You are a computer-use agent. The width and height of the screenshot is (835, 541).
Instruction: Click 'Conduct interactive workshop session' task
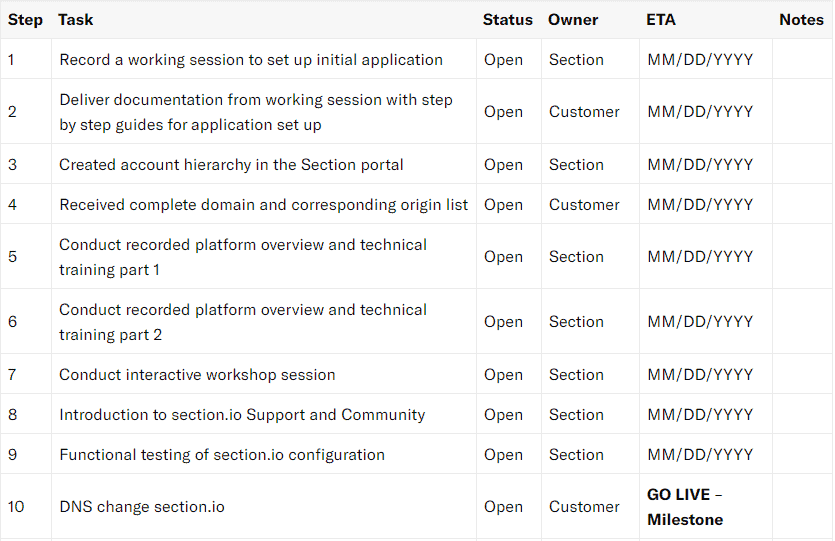pyautogui.click(x=197, y=375)
